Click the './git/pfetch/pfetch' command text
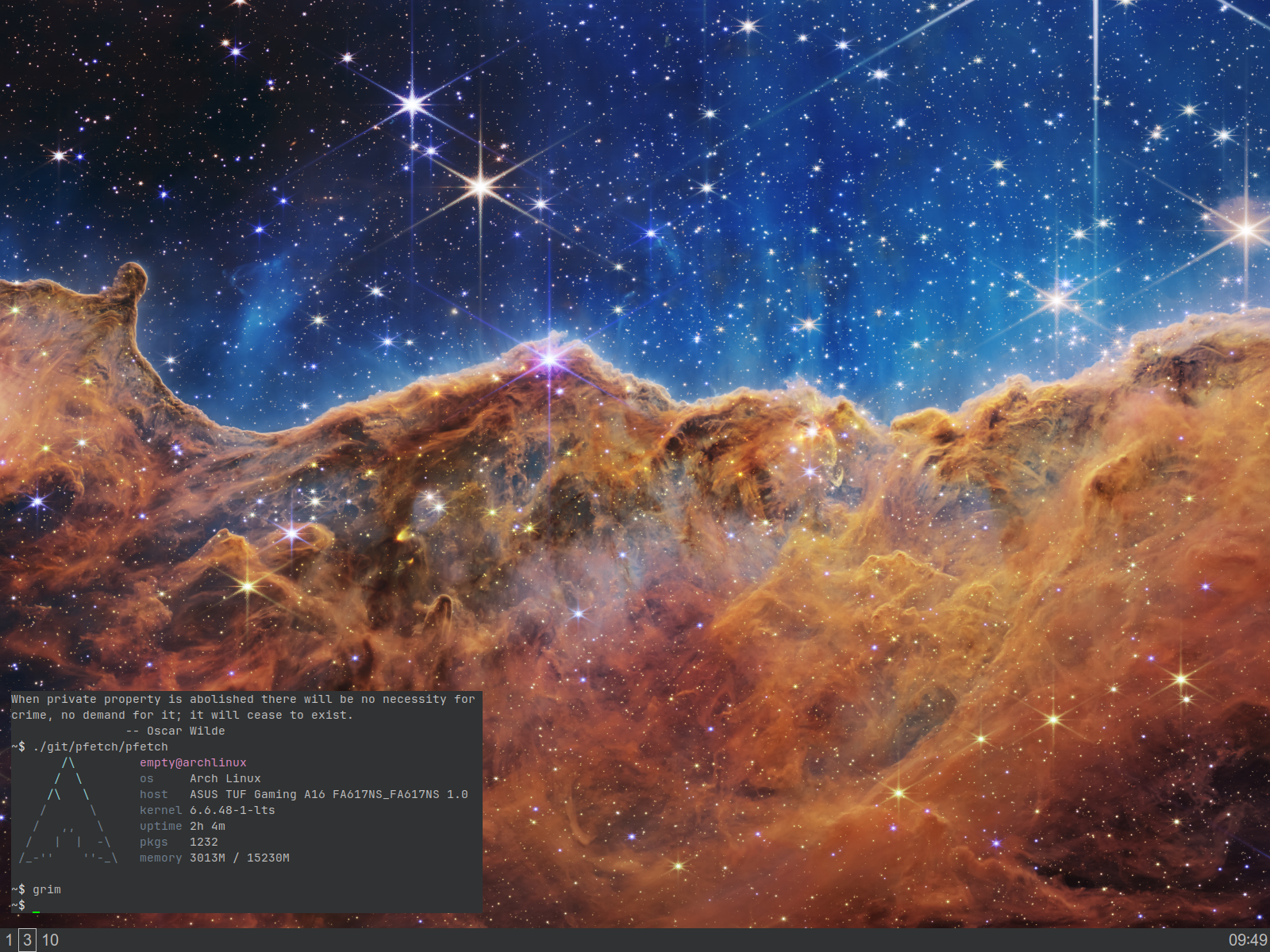1270x952 pixels. pos(100,747)
